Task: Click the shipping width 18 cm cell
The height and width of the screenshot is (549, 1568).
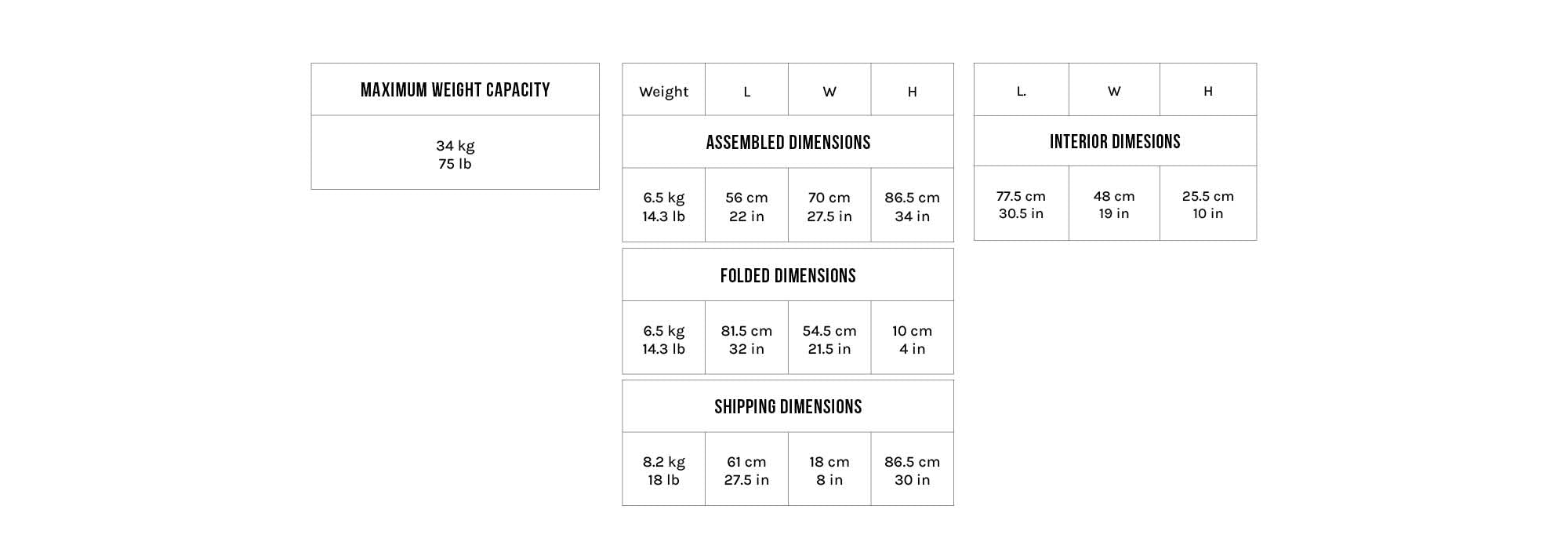Action: (829, 471)
